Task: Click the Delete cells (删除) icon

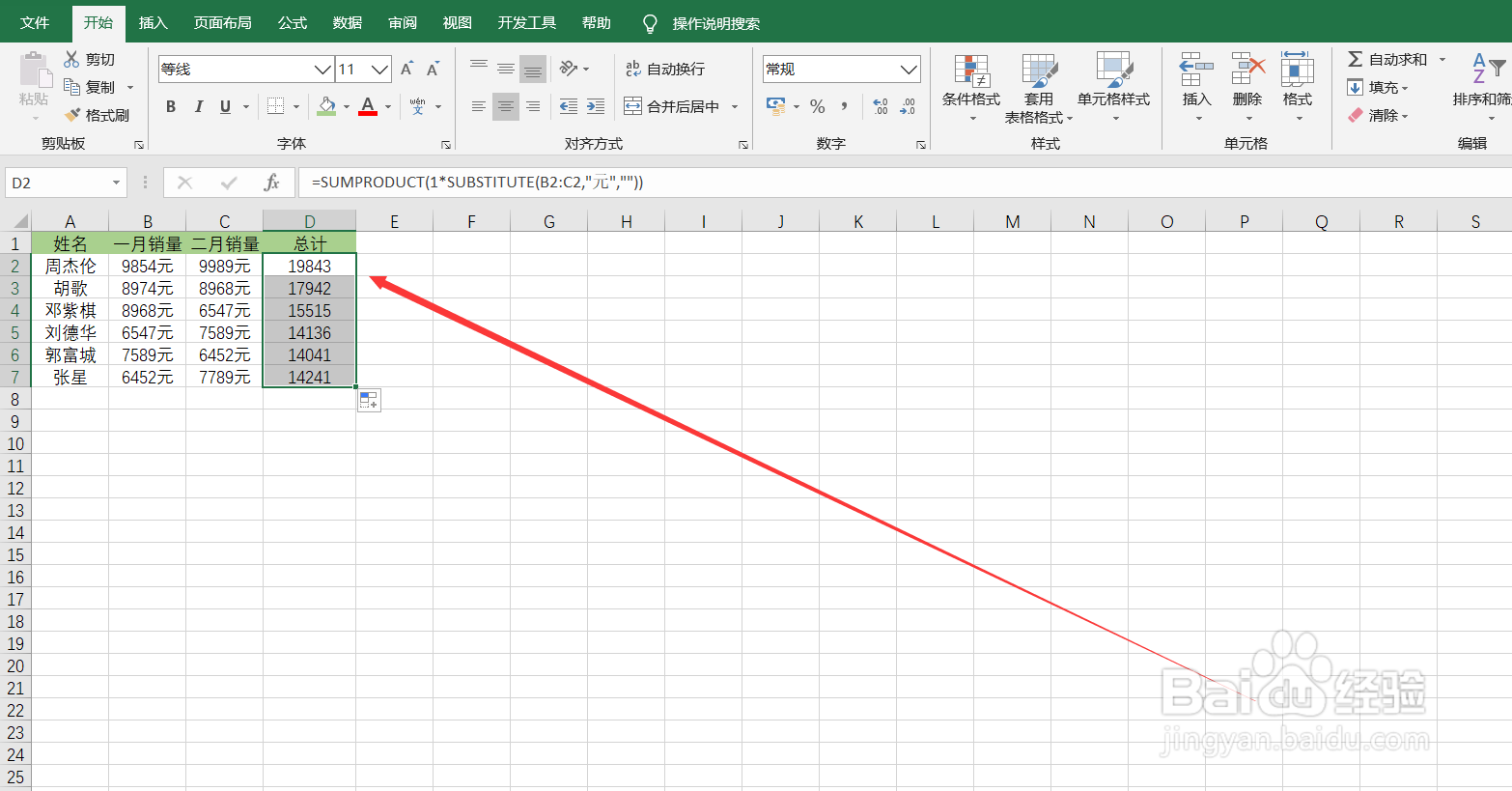Action: [x=1247, y=70]
